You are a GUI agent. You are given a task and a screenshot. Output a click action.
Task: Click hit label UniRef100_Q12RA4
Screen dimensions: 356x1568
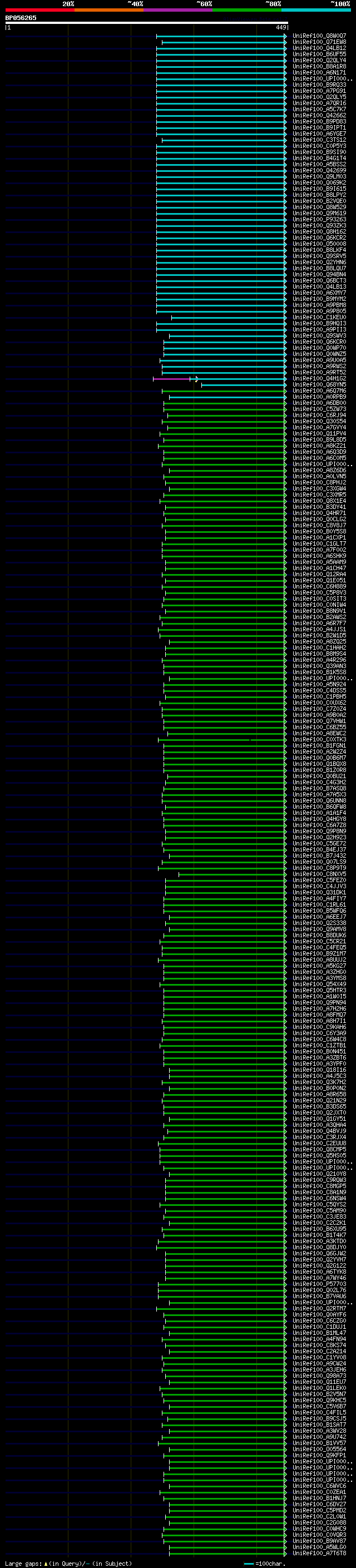pyautogui.click(x=319, y=574)
